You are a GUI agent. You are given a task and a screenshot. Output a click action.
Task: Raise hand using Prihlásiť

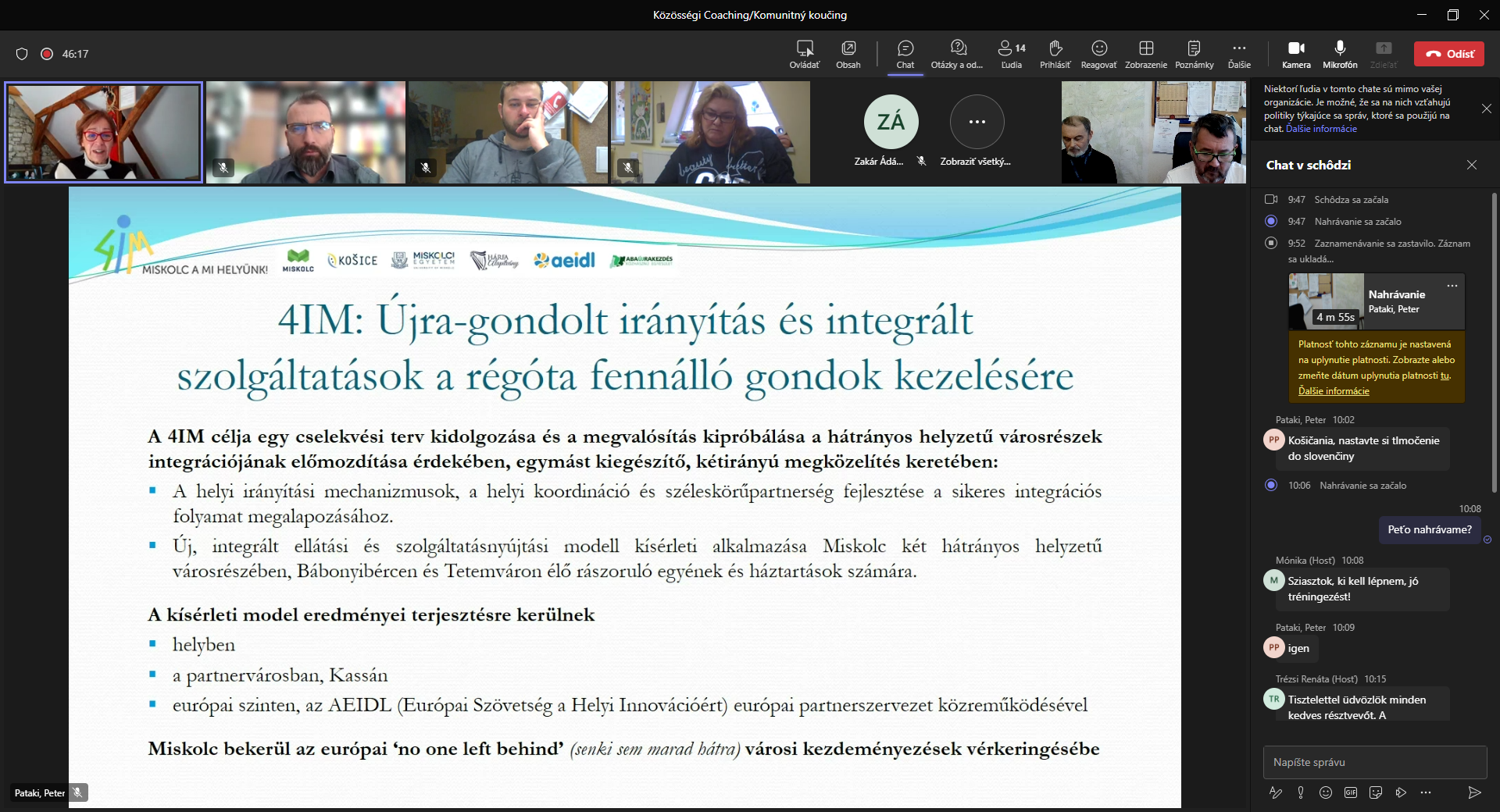pyautogui.click(x=1055, y=53)
